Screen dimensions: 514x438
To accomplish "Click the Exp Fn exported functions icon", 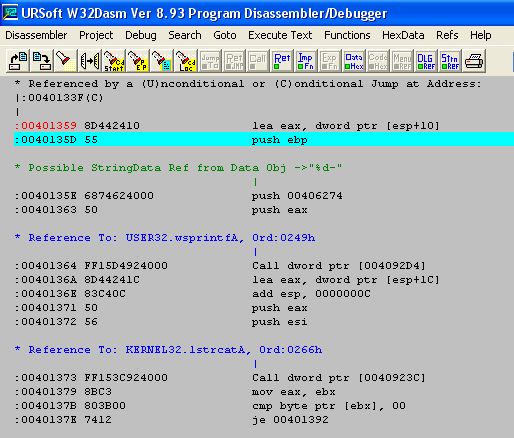I will pos(330,61).
